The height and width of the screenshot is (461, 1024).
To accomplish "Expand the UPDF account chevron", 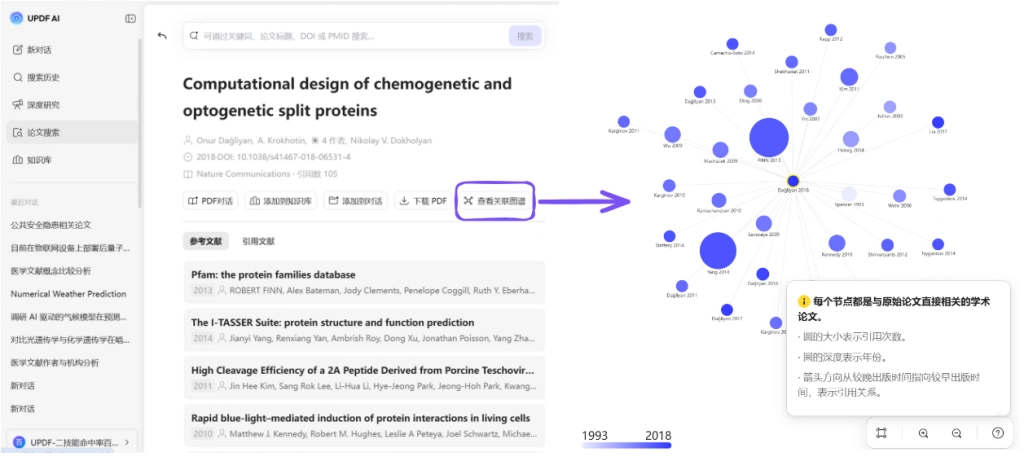I will point(127,442).
